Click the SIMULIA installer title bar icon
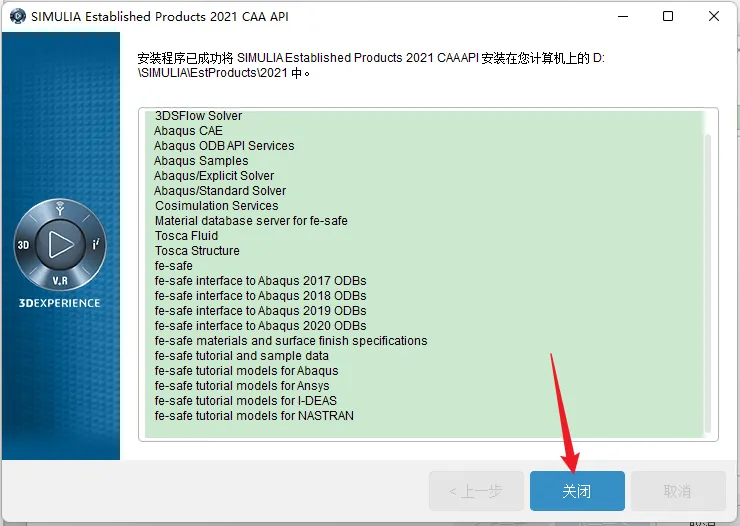The width and height of the screenshot is (740, 526). 18,16
